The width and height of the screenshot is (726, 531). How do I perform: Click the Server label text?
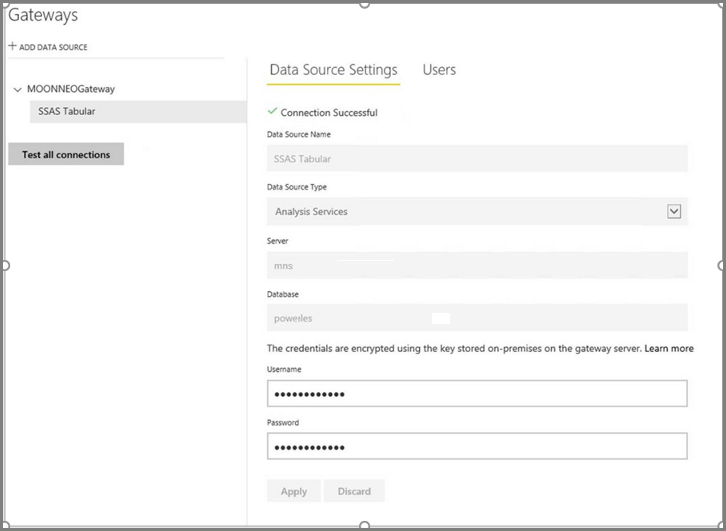277,241
